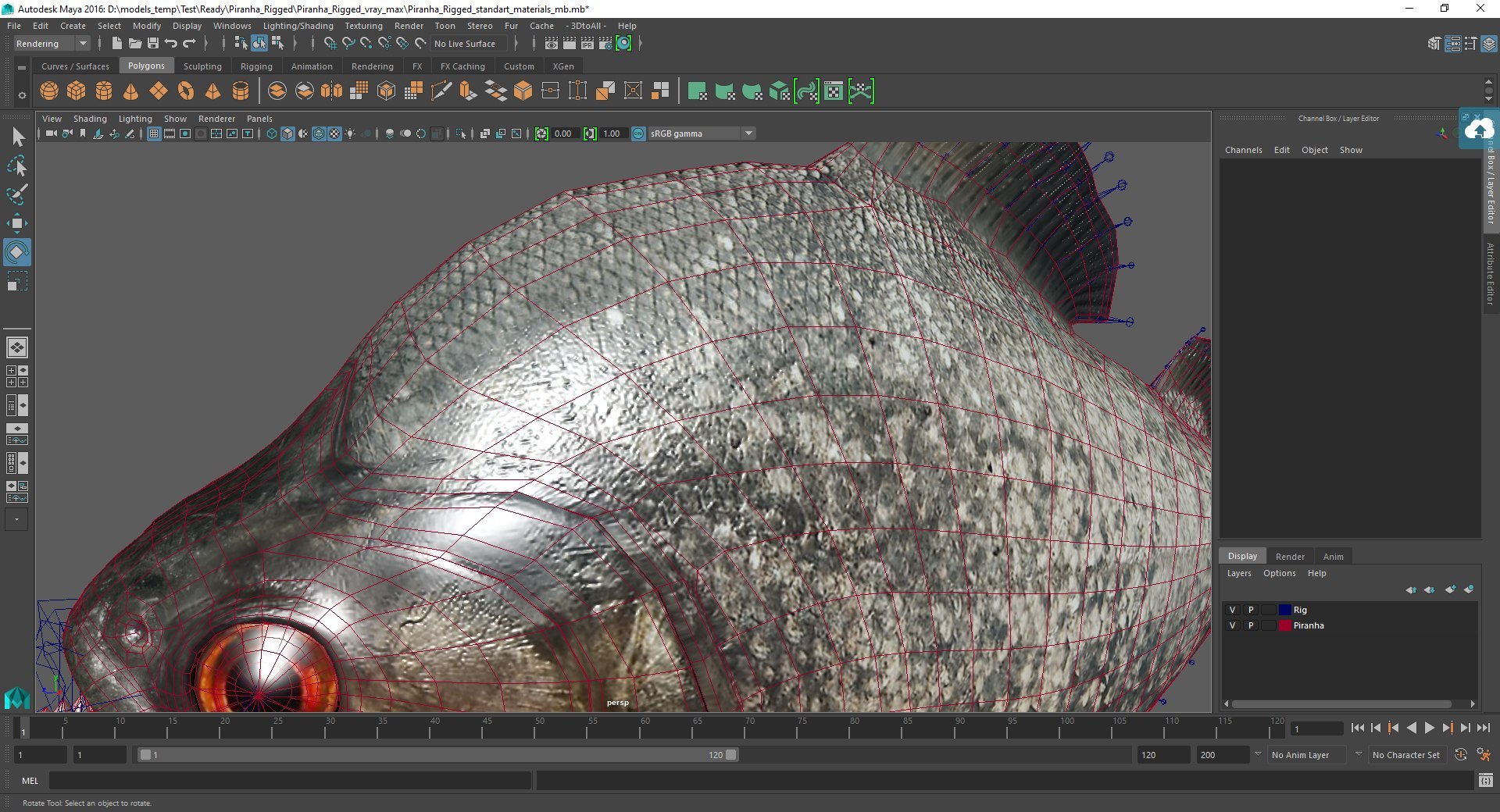Open the Lighting/Shading menu
This screenshot has height=812, width=1500.
coord(298,26)
